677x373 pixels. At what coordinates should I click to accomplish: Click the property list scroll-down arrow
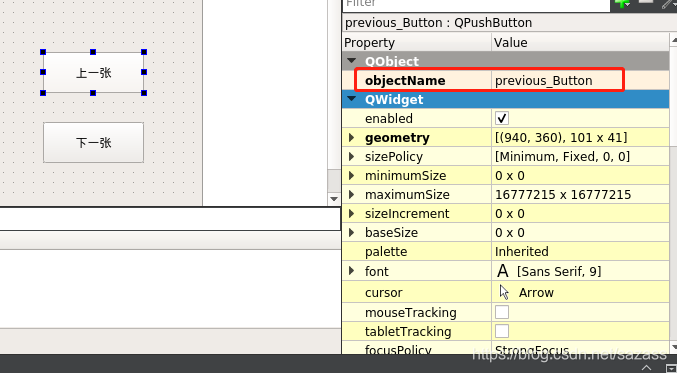[x=674, y=348]
